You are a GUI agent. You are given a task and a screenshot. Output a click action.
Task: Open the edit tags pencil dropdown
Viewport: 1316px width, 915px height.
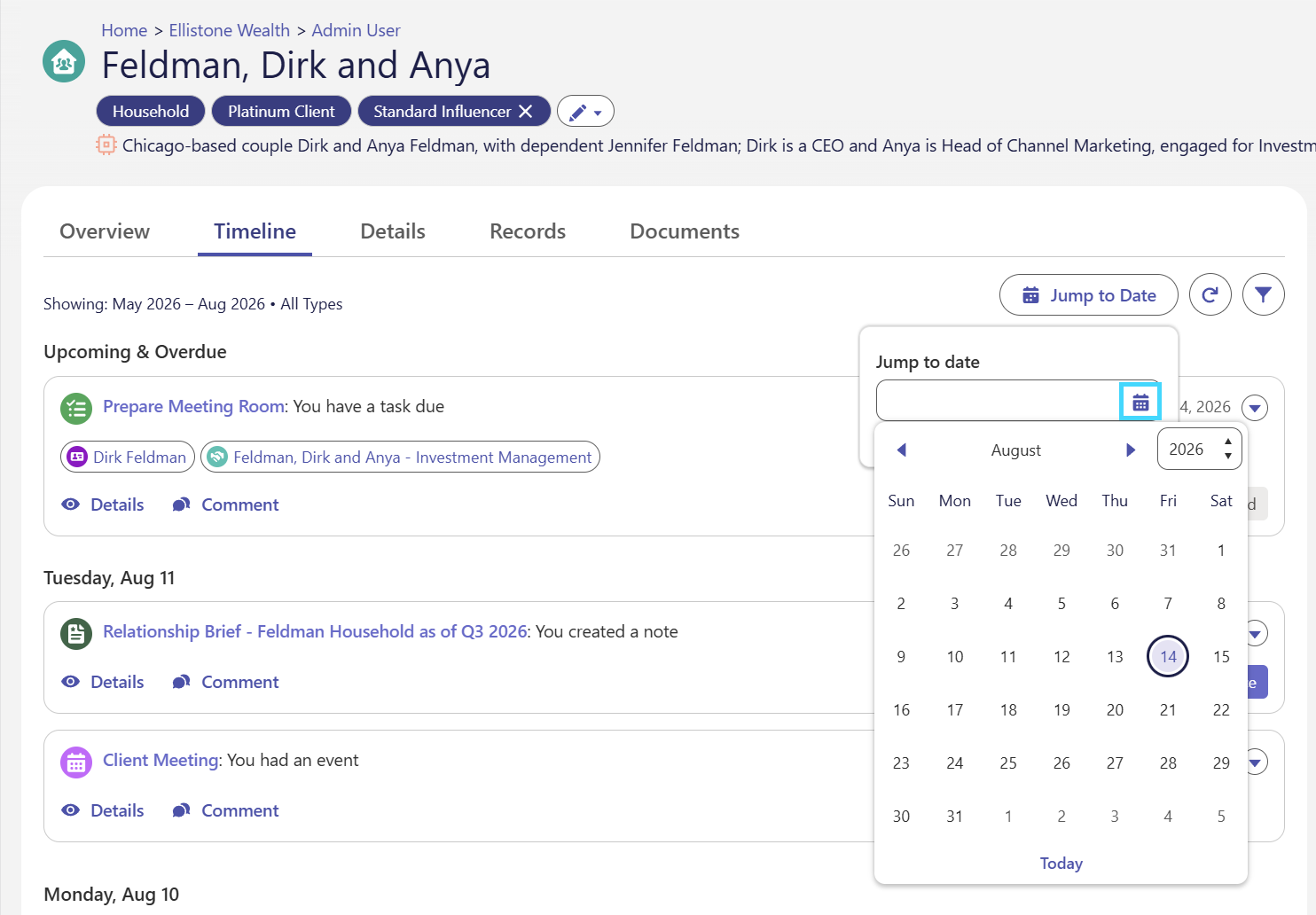tap(585, 112)
